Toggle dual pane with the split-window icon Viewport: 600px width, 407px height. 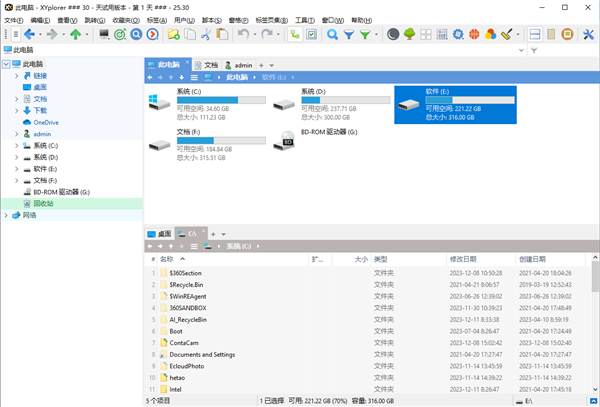535,34
